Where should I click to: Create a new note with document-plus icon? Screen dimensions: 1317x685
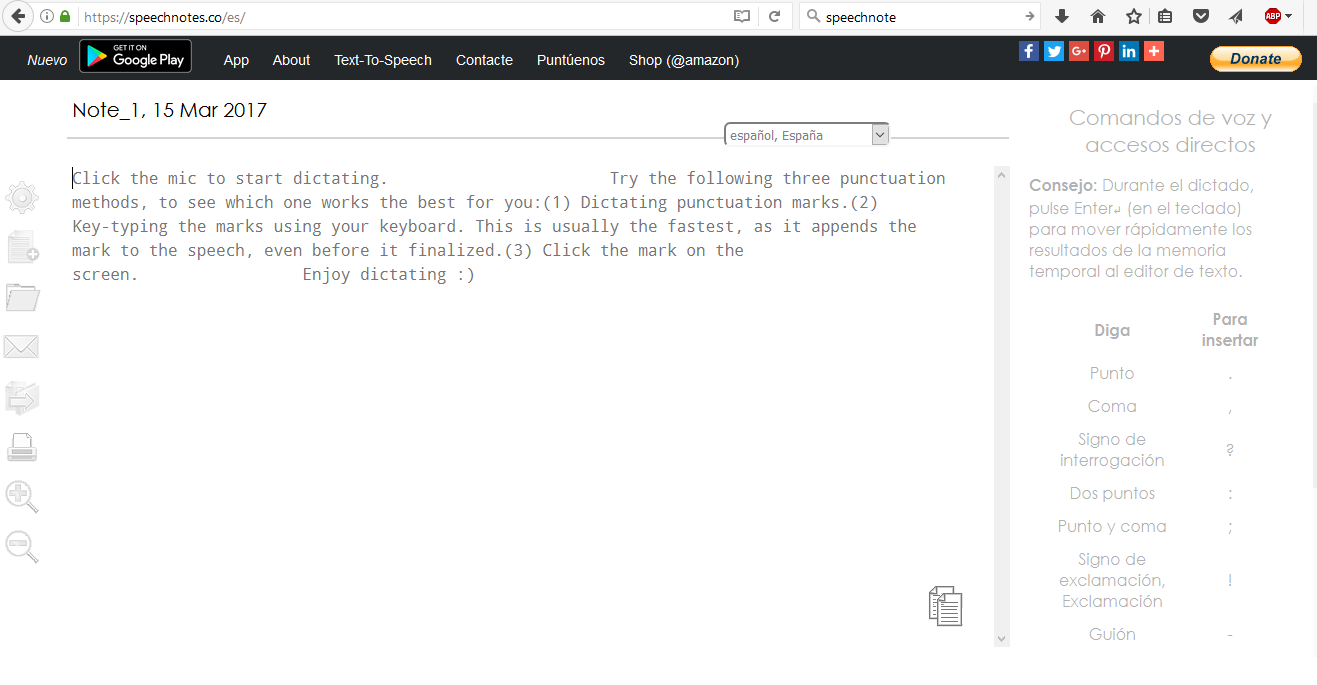point(22,247)
